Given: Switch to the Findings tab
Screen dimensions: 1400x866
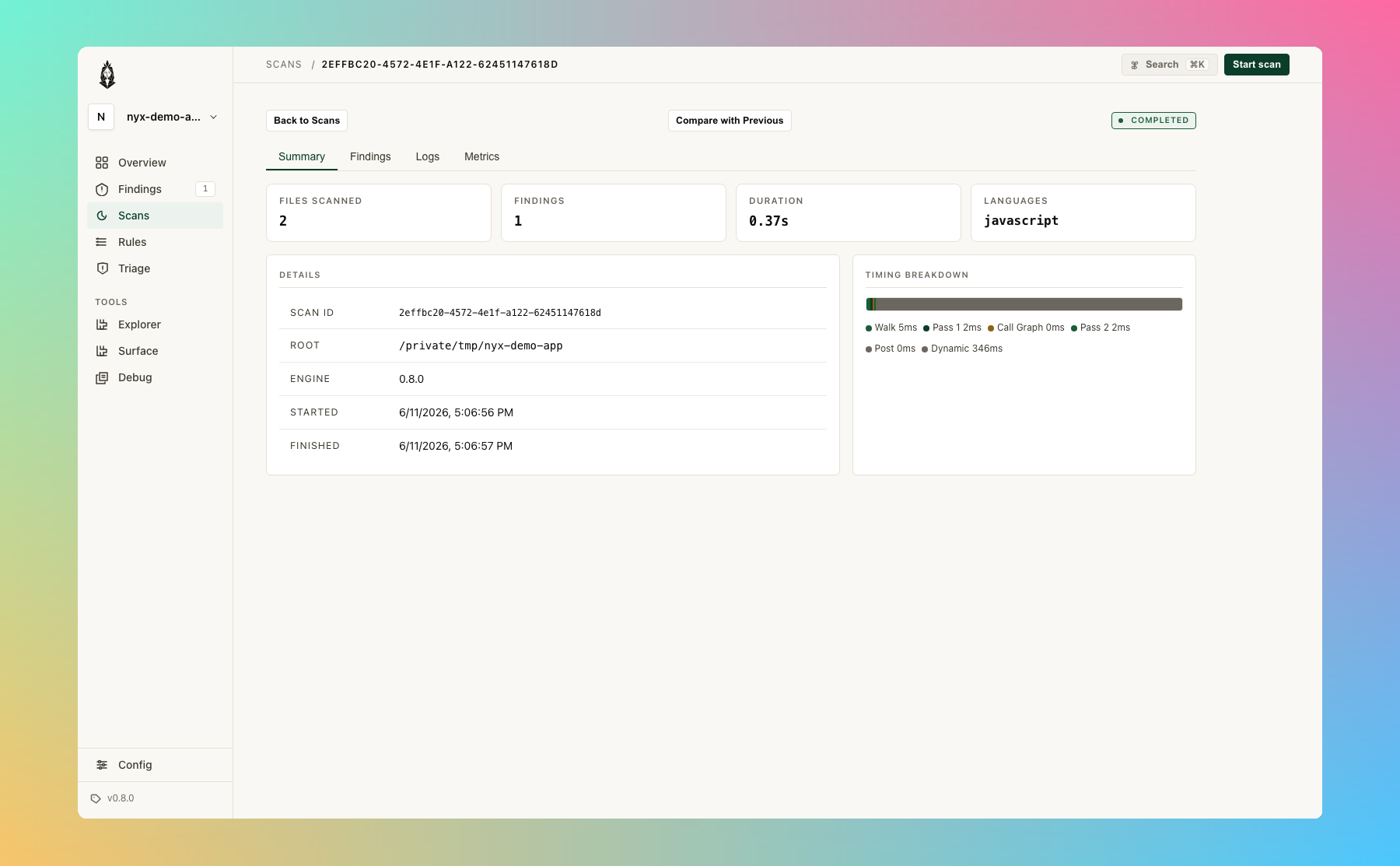Looking at the screenshot, I should pyautogui.click(x=370, y=156).
